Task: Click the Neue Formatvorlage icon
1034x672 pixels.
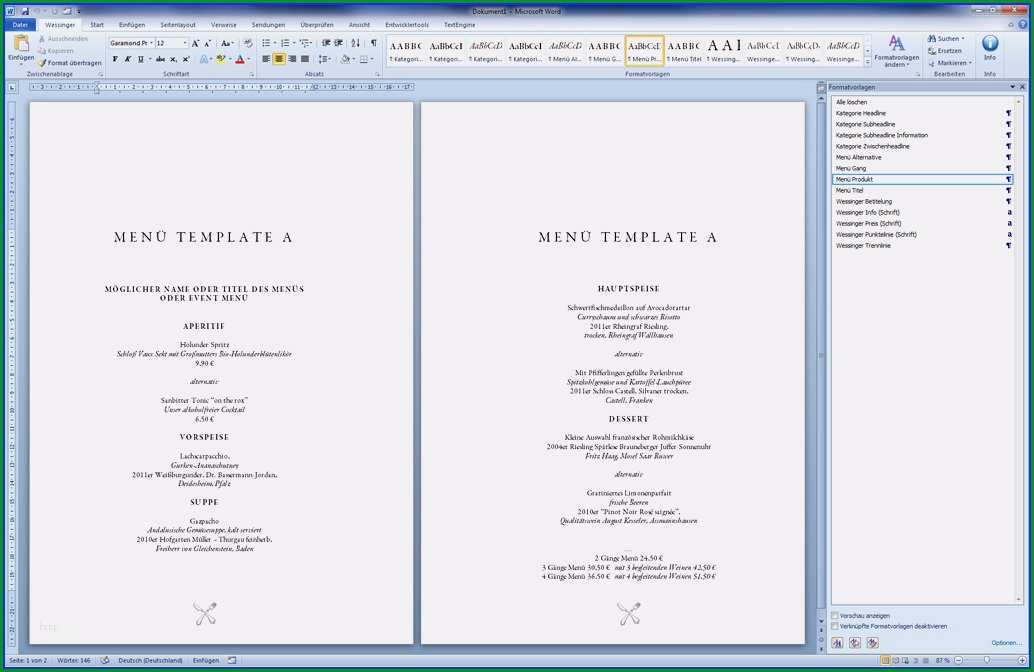Action: (x=837, y=643)
